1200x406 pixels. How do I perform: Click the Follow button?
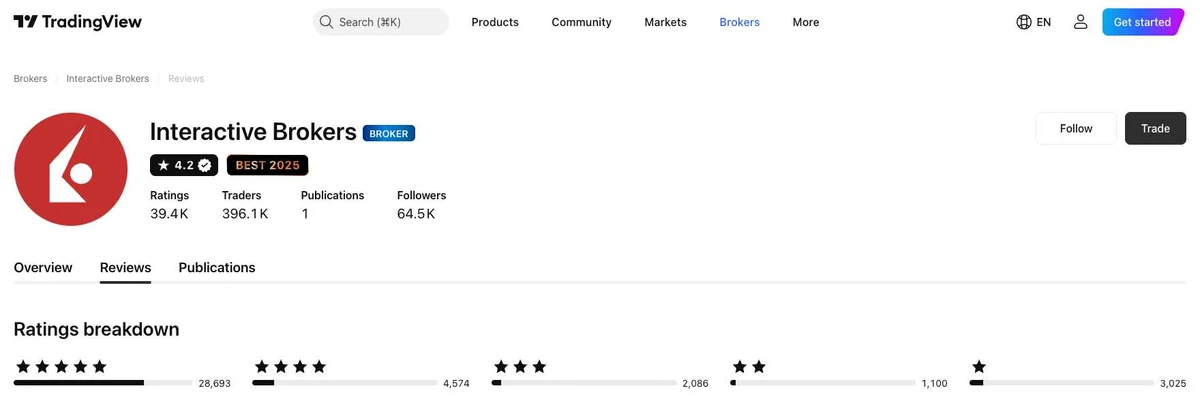coord(1076,128)
